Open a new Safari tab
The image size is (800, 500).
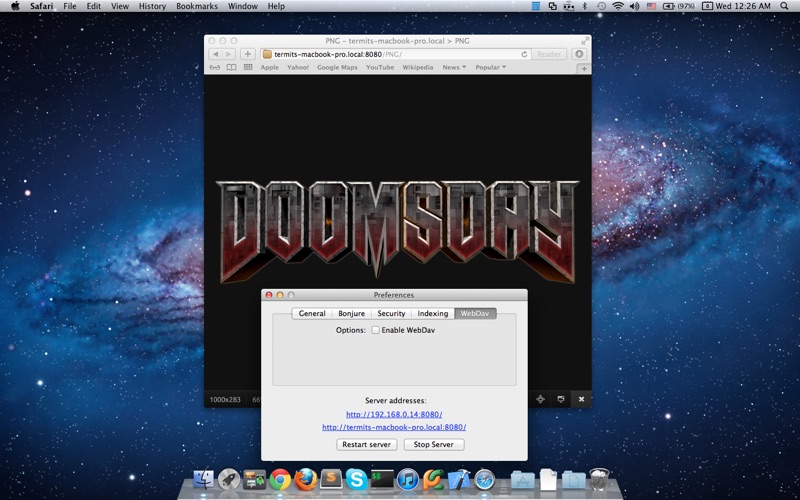pyautogui.click(x=584, y=68)
